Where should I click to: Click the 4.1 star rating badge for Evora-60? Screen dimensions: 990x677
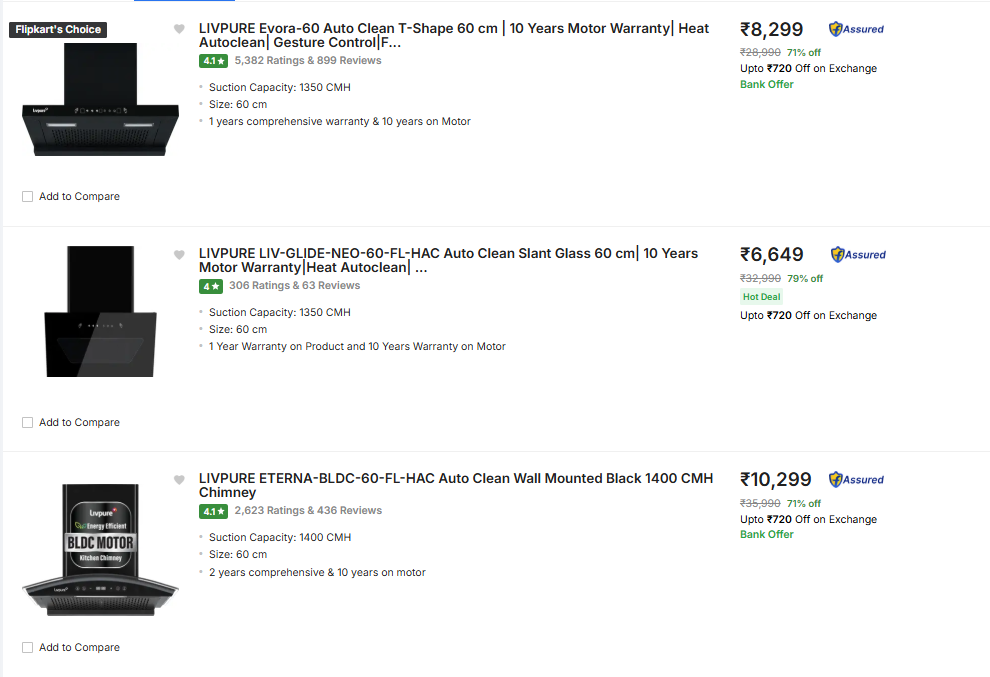(212, 61)
